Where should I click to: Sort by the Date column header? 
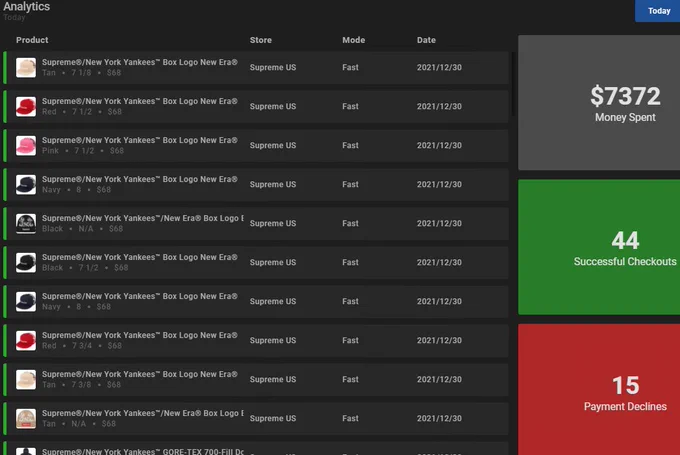[x=426, y=40]
